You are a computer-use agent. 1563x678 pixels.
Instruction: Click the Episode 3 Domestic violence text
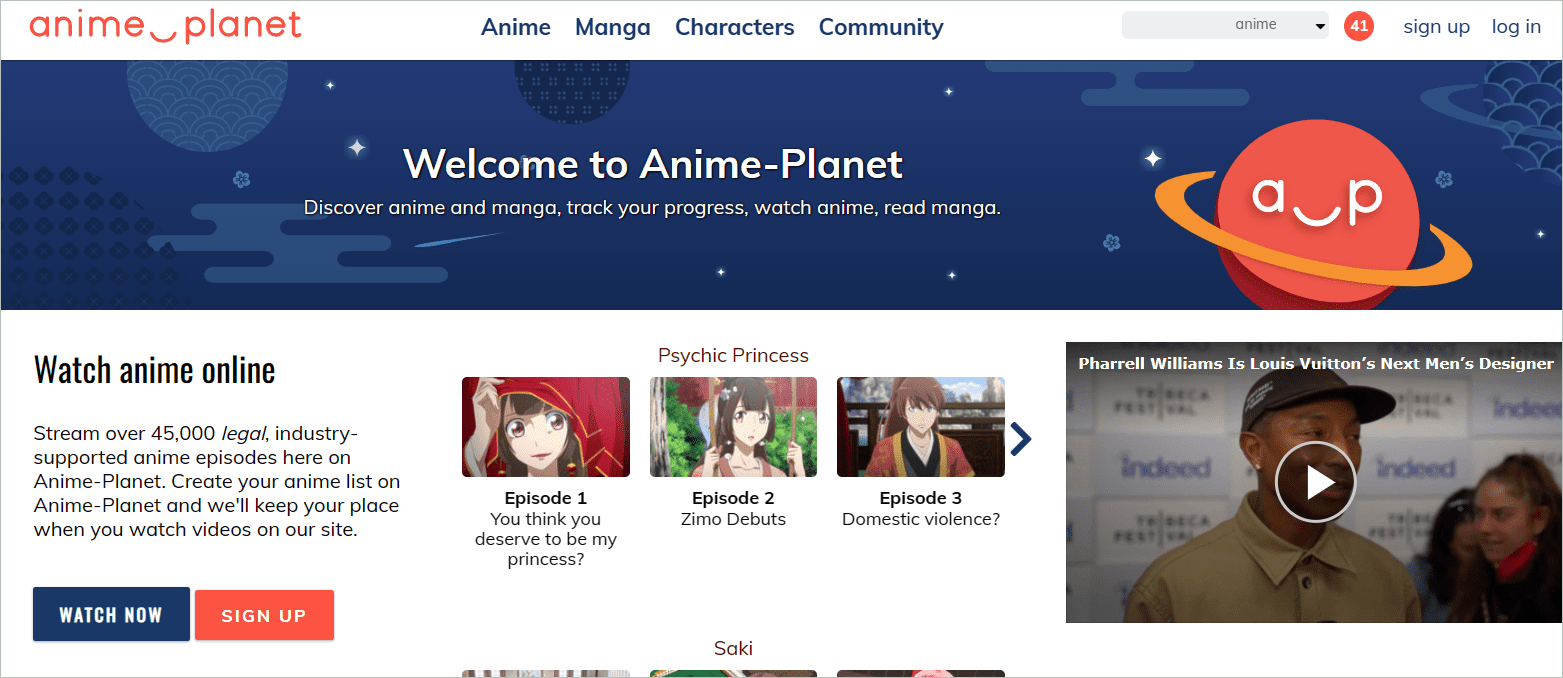(x=921, y=509)
